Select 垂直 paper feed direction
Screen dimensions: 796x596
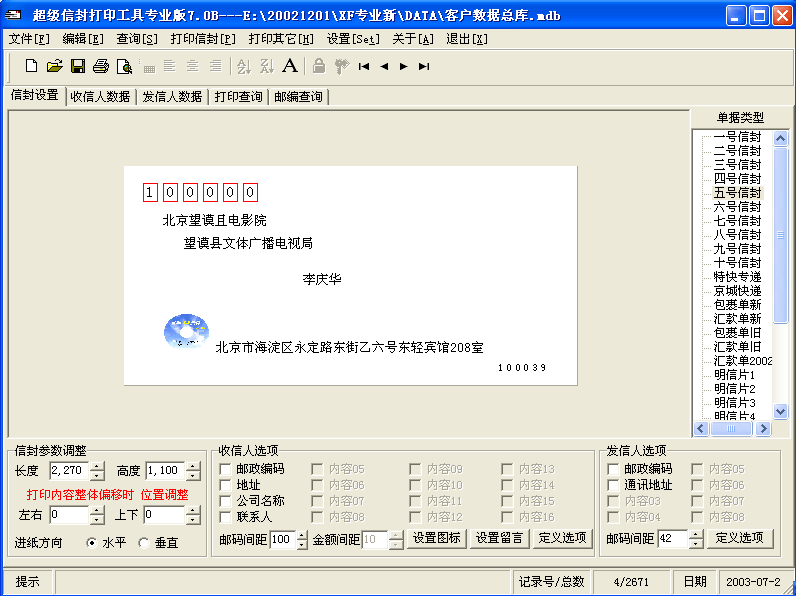144,543
